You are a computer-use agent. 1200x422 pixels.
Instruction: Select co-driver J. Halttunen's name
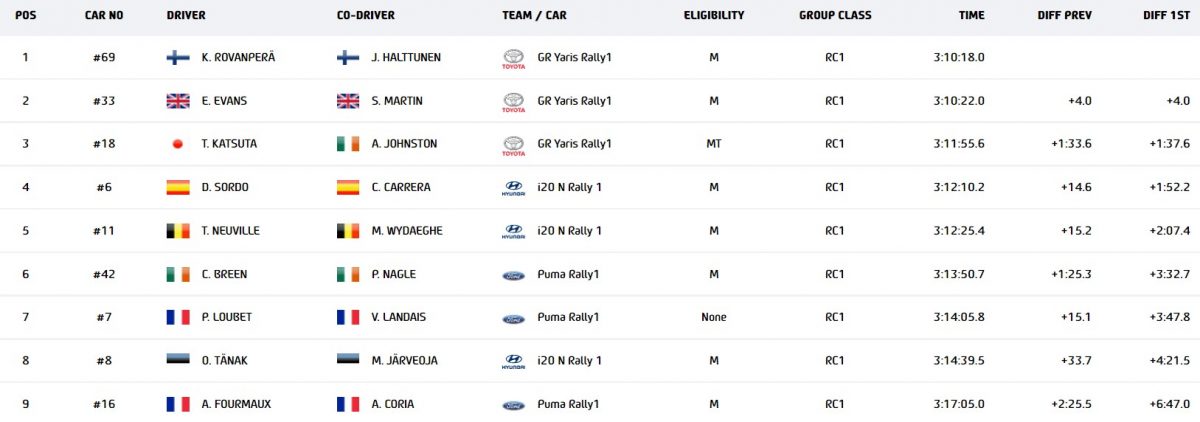(x=406, y=58)
